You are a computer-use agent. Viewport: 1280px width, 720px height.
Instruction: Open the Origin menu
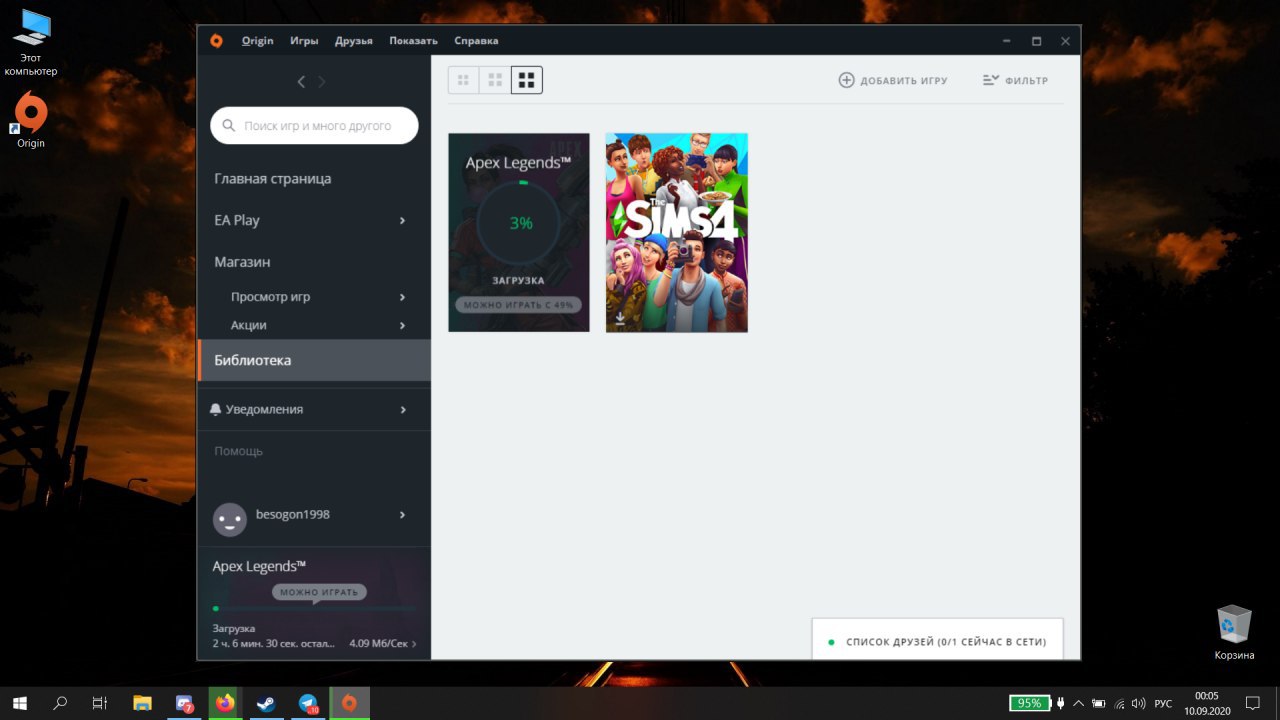[257, 41]
